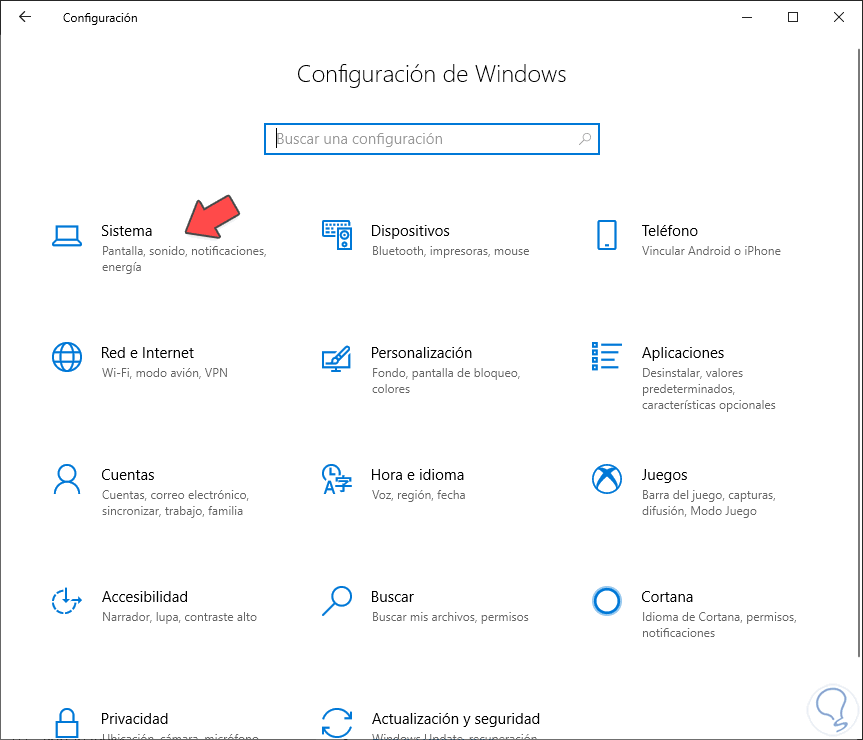Click the Buscar magnifier category icon
This screenshot has height=740, width=863.
coord(336,600)
